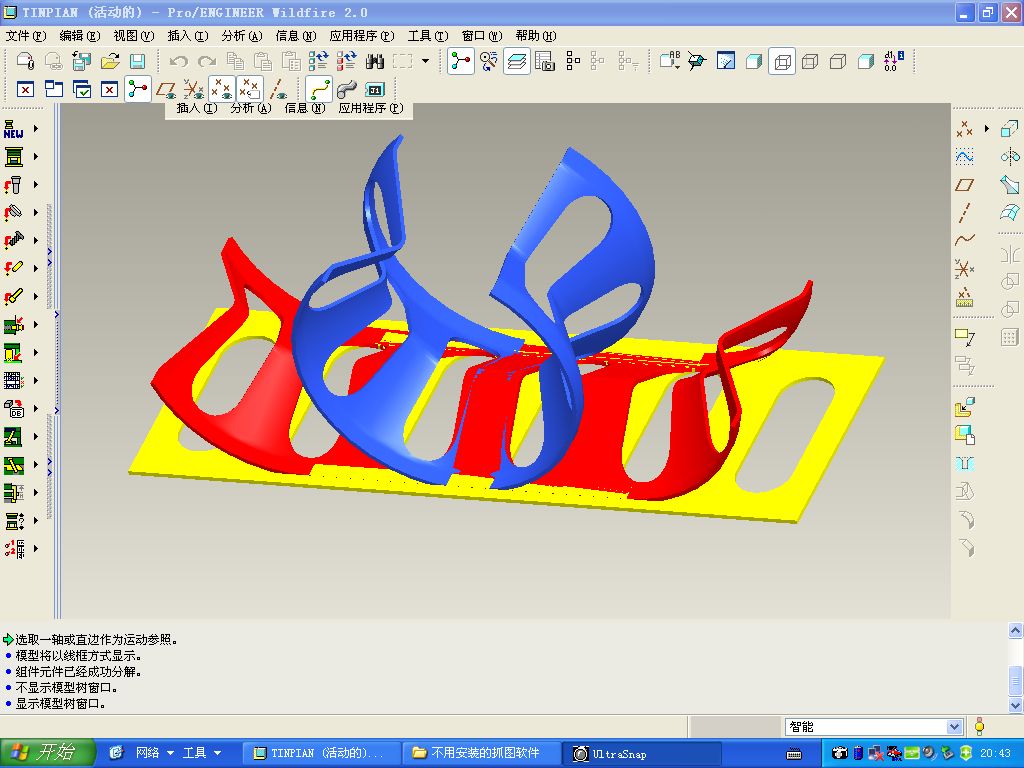Switch to UltraSnap taskbar button

[640, 753]
